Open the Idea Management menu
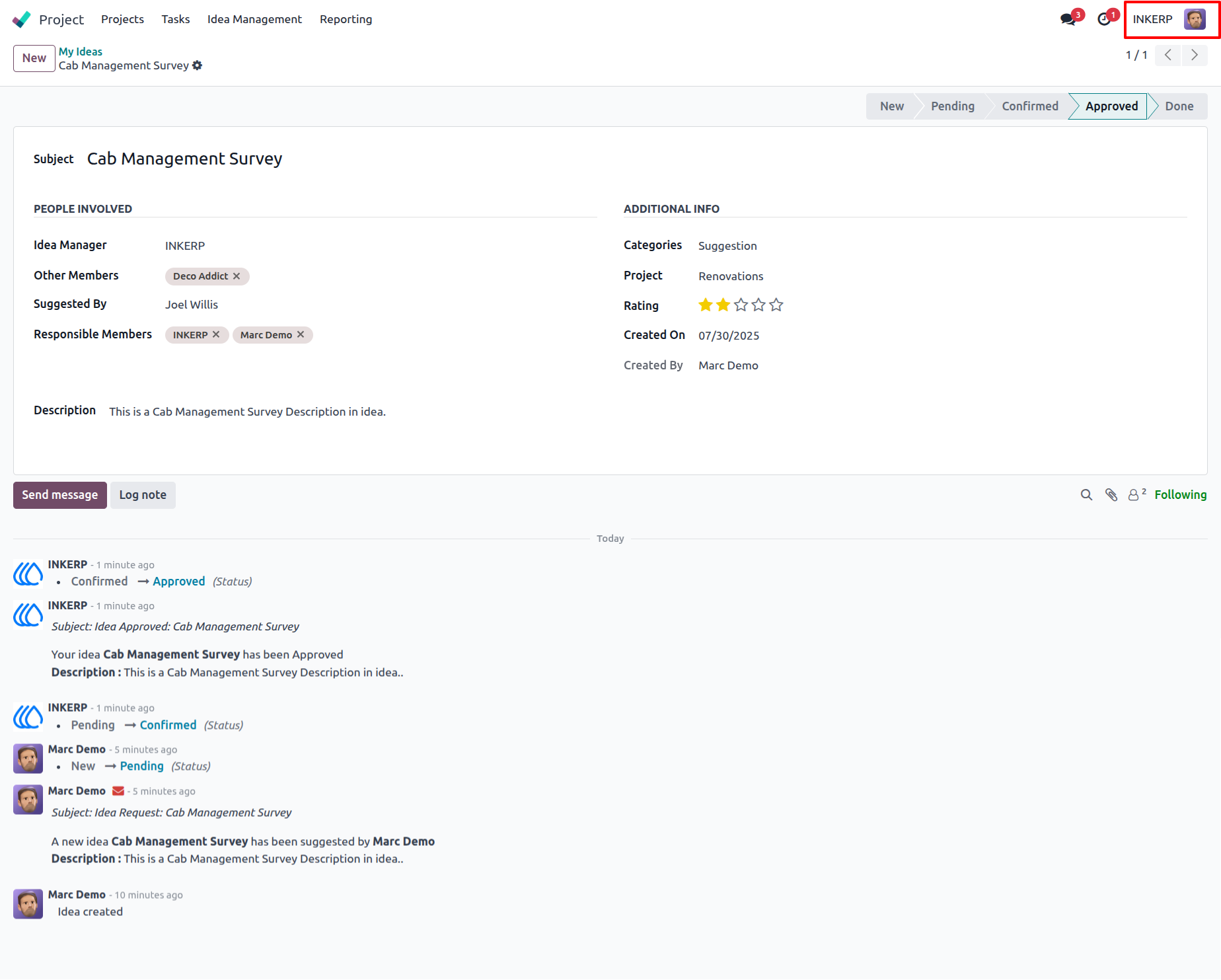 [254, 19]
